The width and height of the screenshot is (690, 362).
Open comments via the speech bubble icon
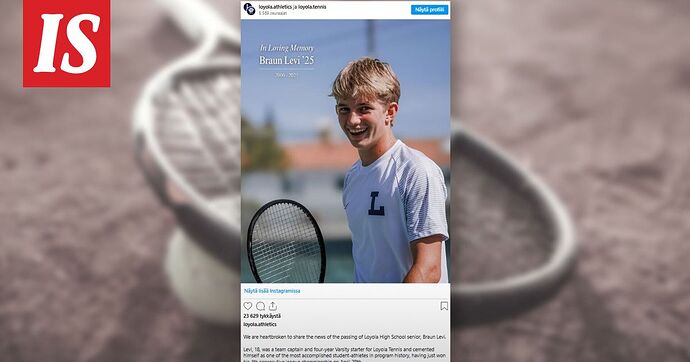coord(261,306)
